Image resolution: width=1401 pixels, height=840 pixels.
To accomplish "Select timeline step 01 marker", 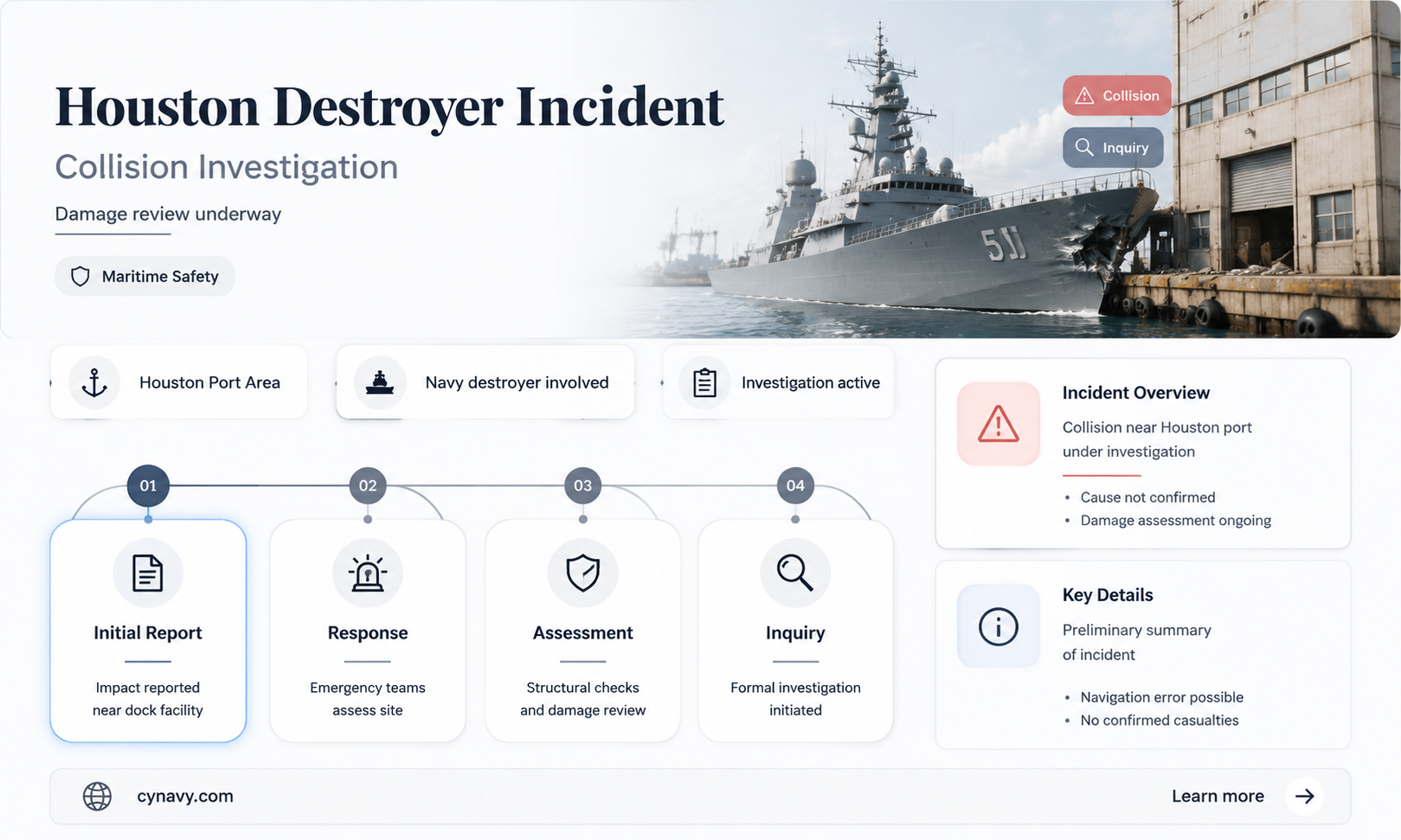I will point(148,485).
